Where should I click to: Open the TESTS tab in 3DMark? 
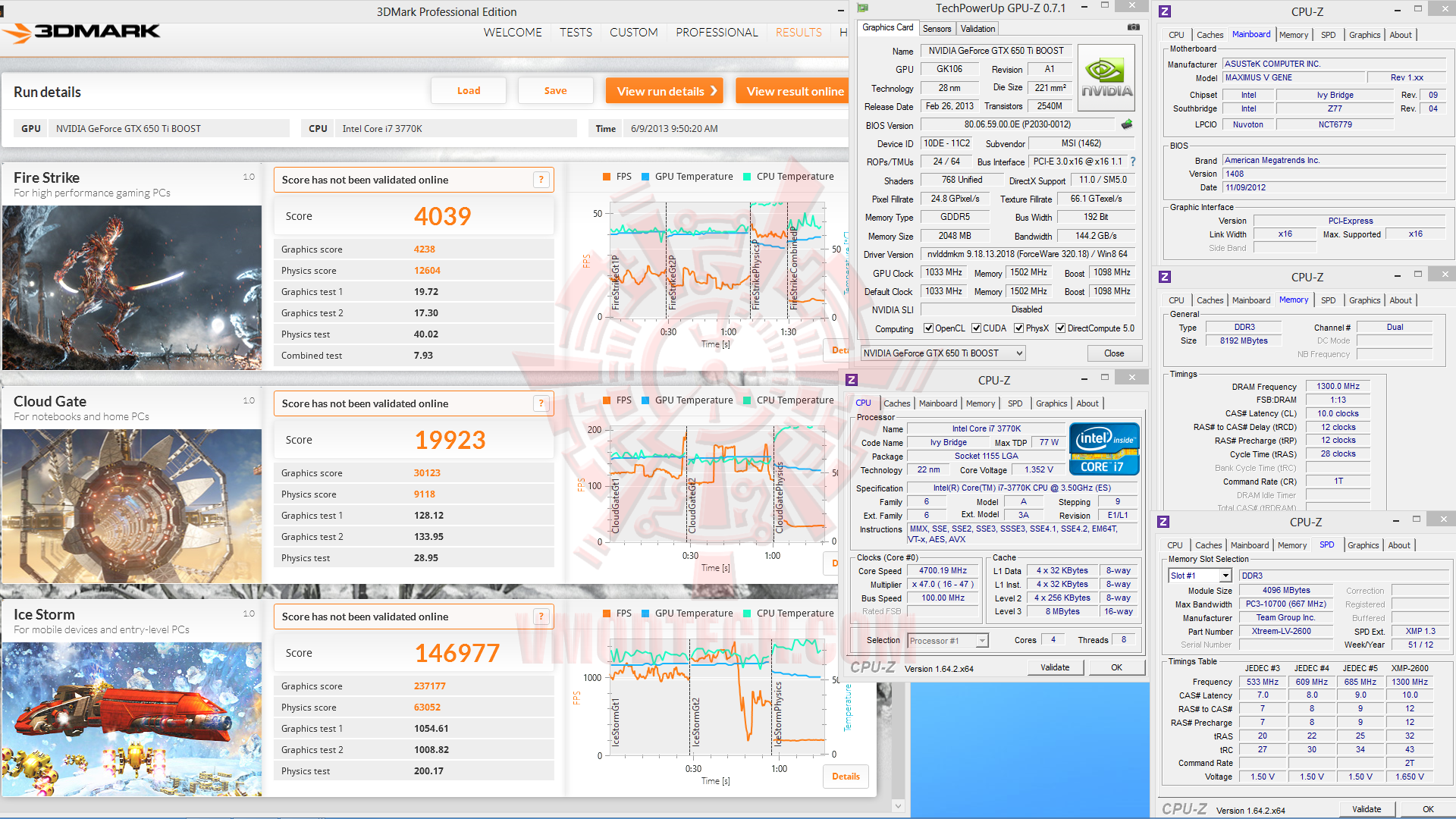tap(576, 33)
